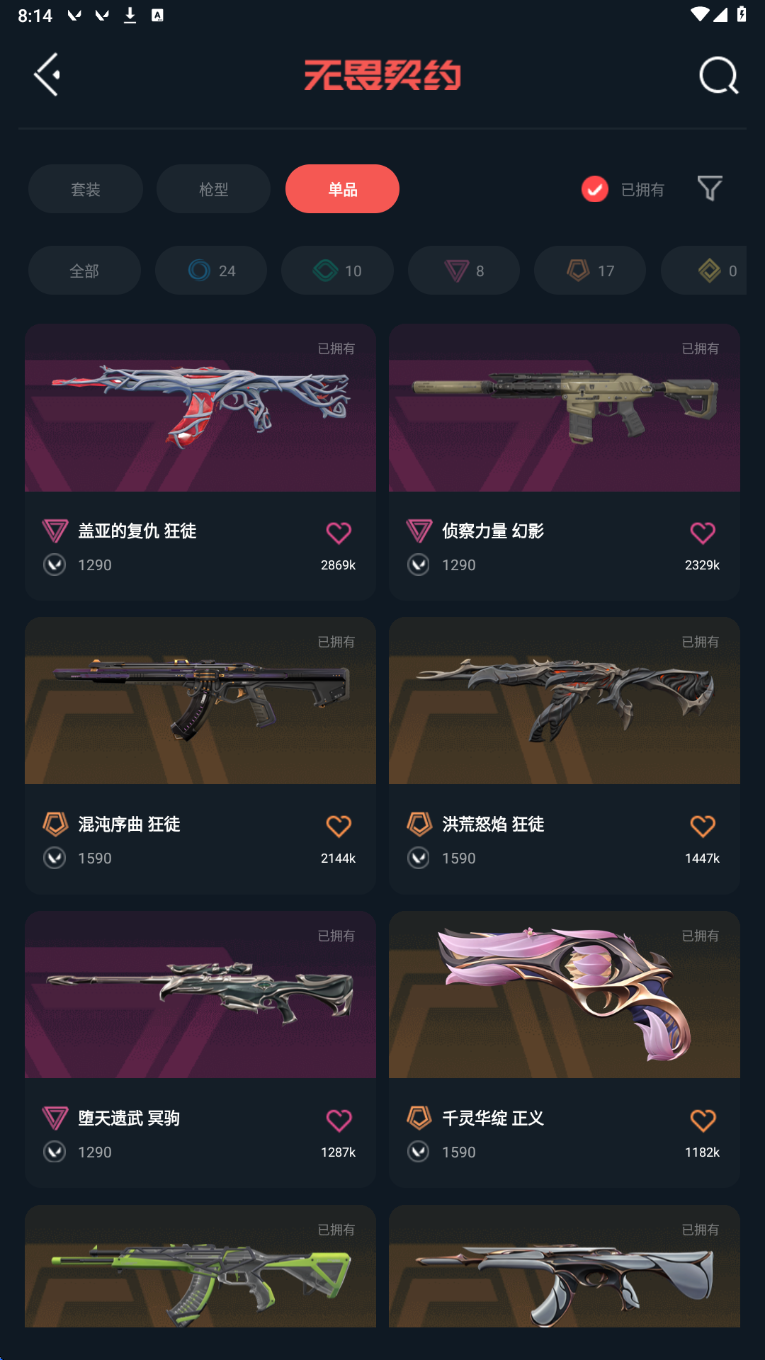Favorite 盖亚的复仇 狂徒 with heart icon
Viewport: 765px width, 1360px height.
click(339, 532)
